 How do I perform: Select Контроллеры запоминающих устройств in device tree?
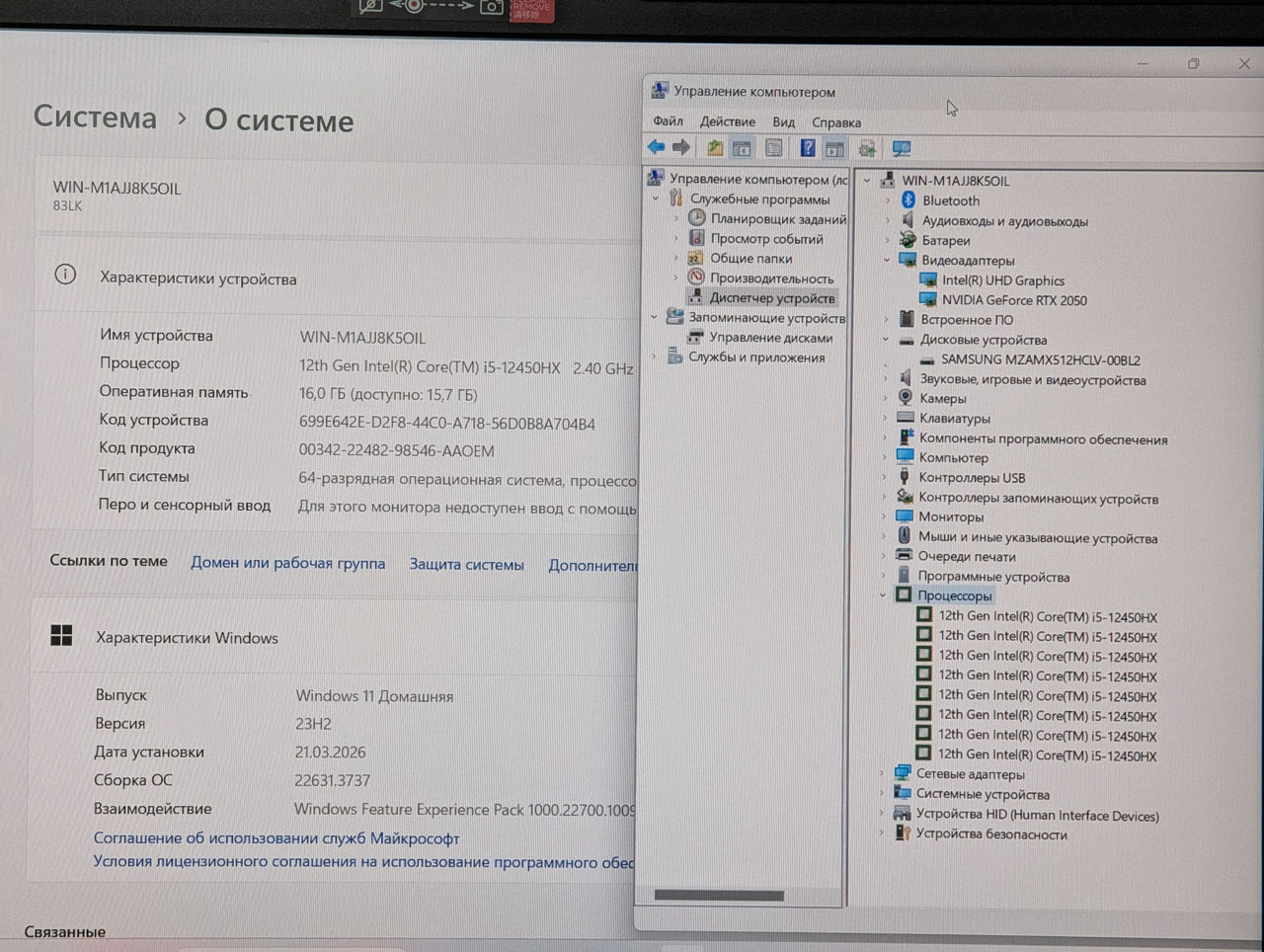click(1039, 499)
